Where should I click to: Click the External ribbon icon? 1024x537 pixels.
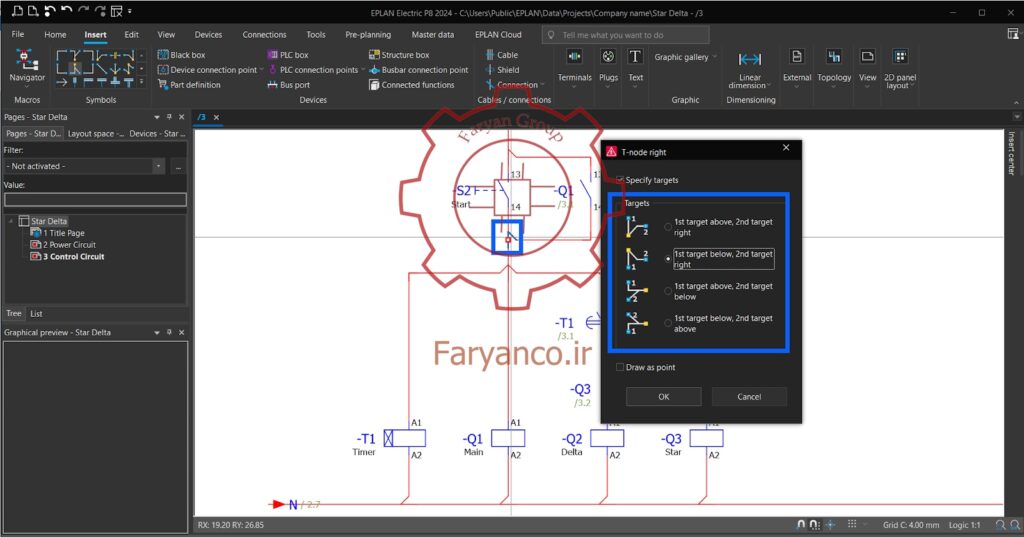pos(797,57)
